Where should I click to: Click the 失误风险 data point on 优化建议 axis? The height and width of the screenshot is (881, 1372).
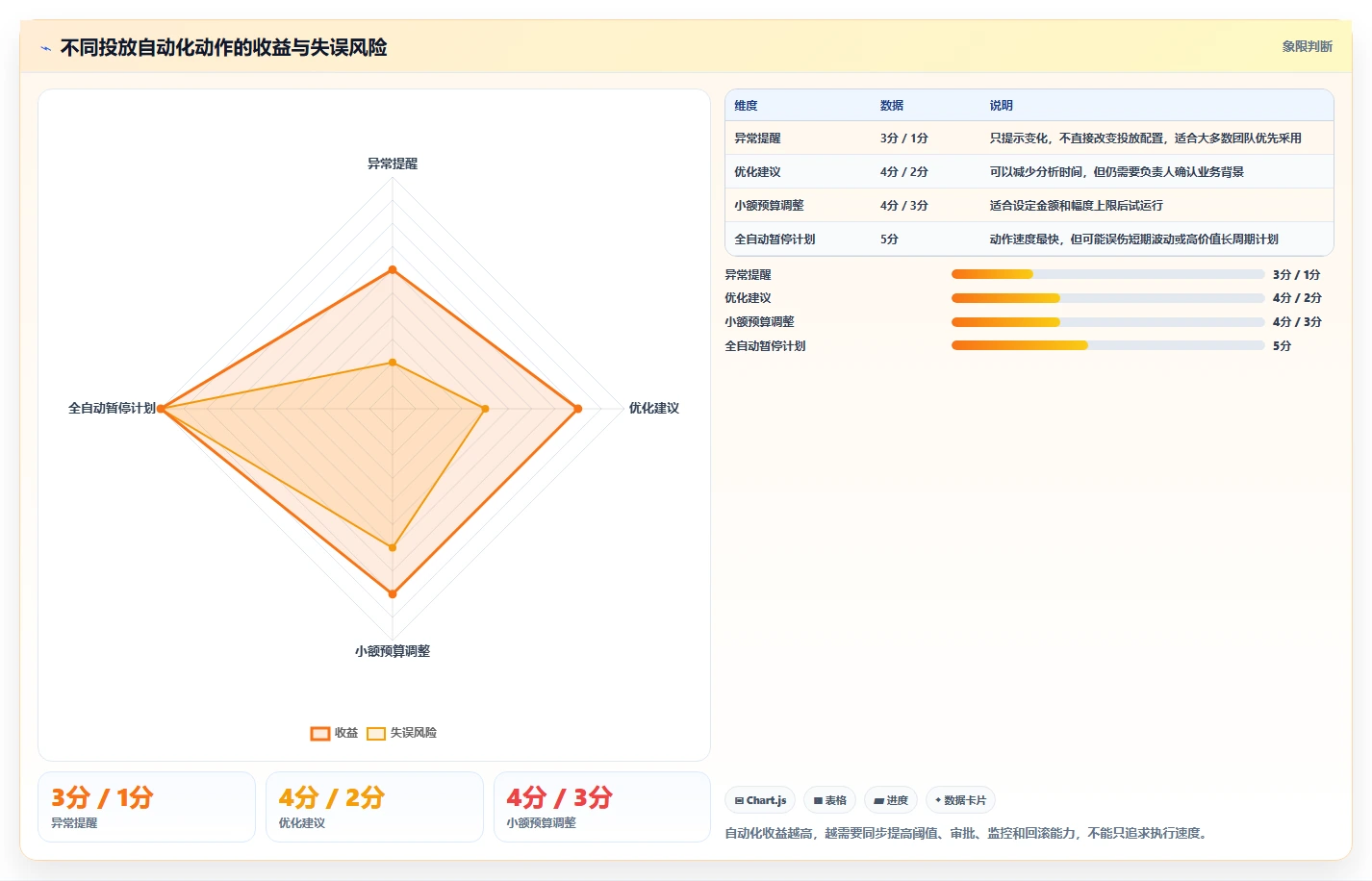pyautogui.click(x=485, y=409)
